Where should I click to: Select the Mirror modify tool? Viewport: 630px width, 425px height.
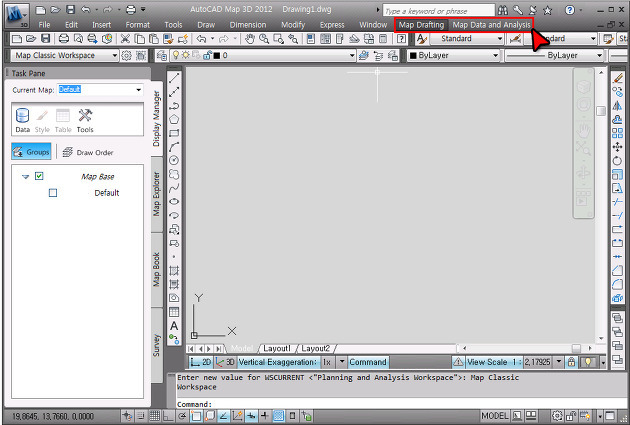(618, 106)
